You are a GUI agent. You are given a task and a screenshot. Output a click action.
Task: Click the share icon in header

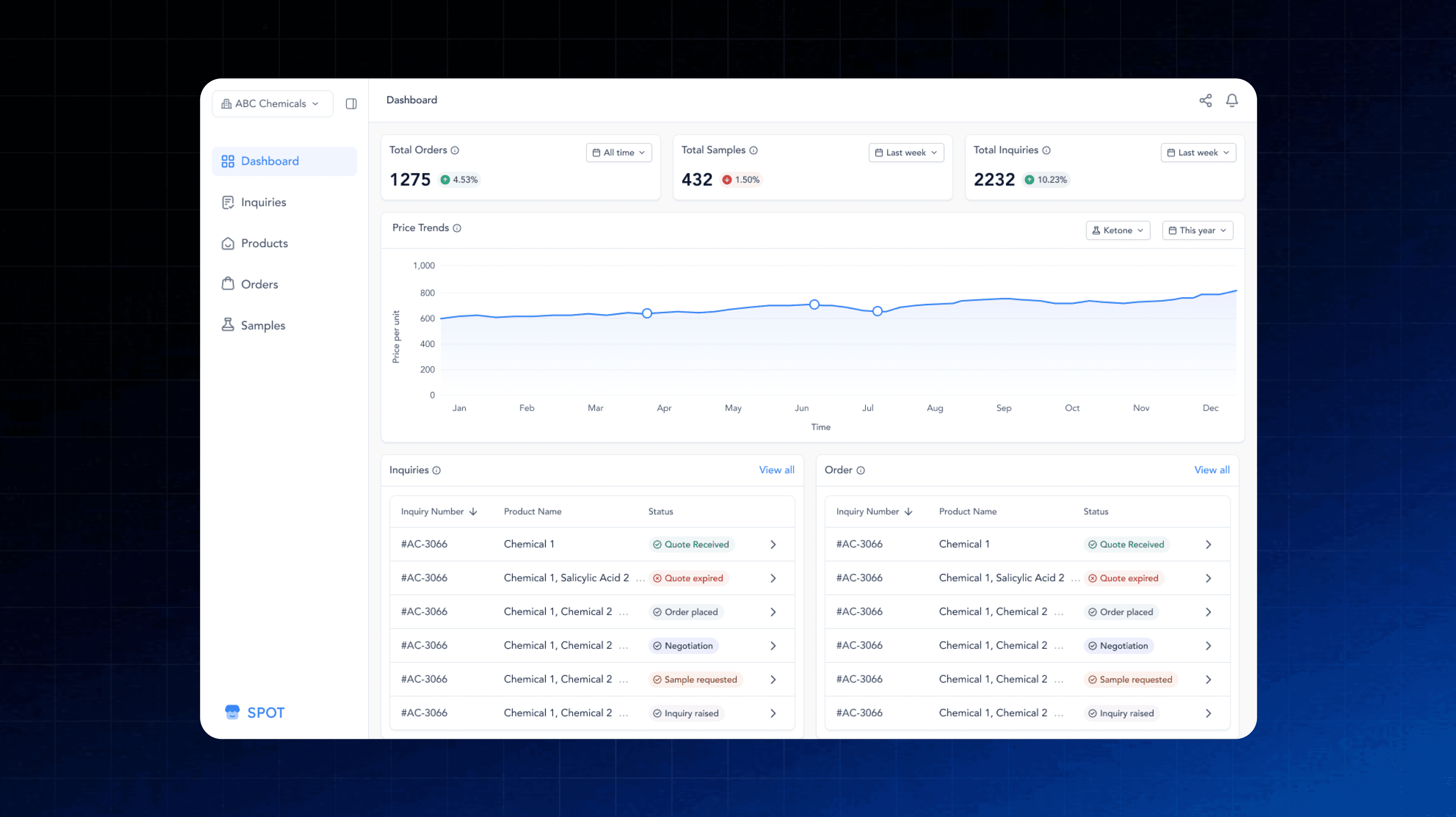[x=1205, y=101]
